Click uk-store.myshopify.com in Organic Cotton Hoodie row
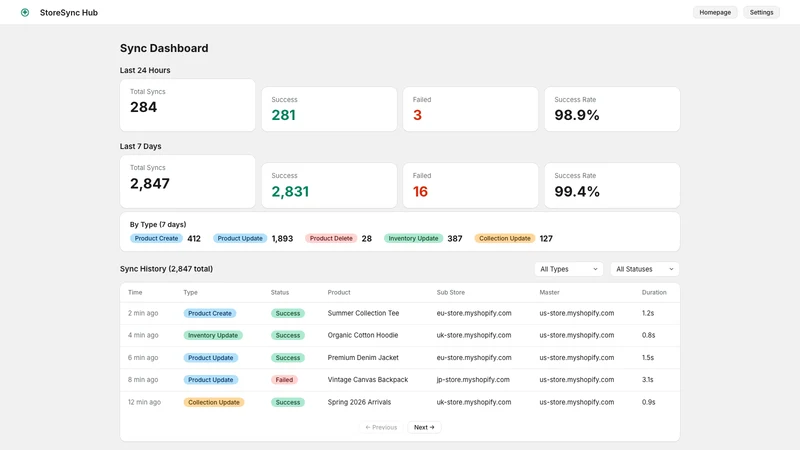This screenshot has height=450, width=800. coord(474,335)
